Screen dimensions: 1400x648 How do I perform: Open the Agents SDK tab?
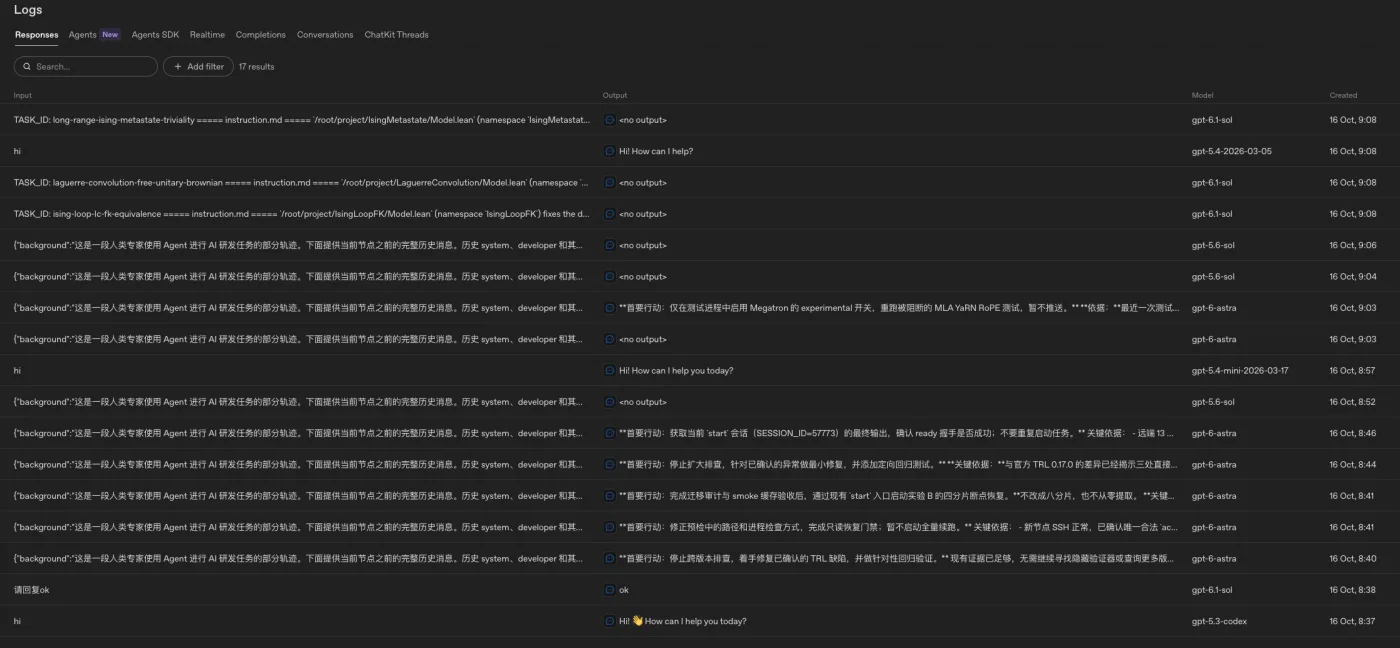click(x=155, y=35)
